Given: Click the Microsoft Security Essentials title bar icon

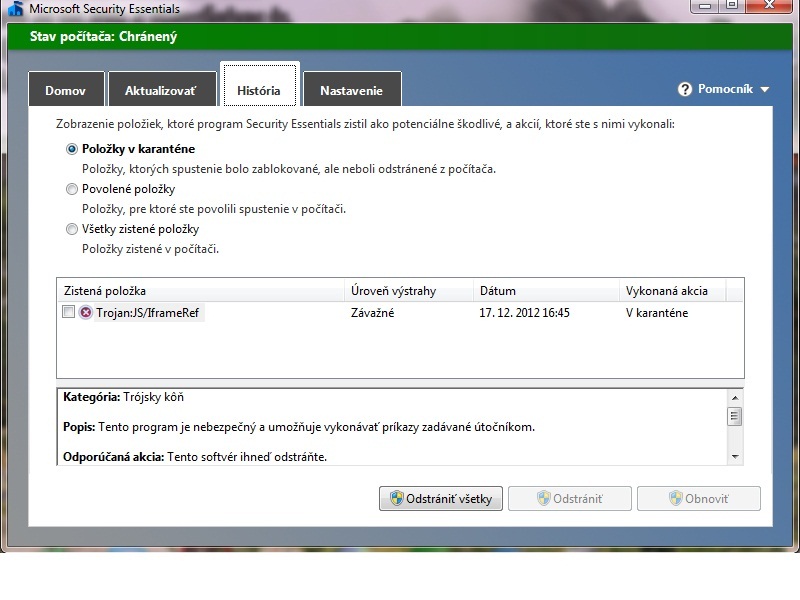Looking at the screenshot, I should coord(16,8).
